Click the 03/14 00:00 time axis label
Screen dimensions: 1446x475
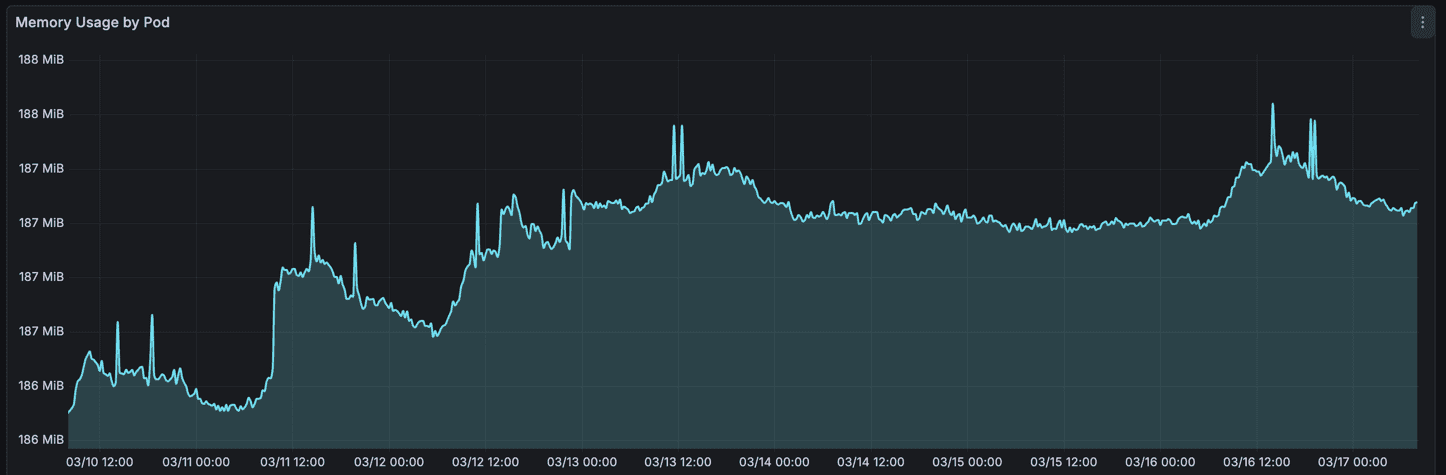(774, 462)
